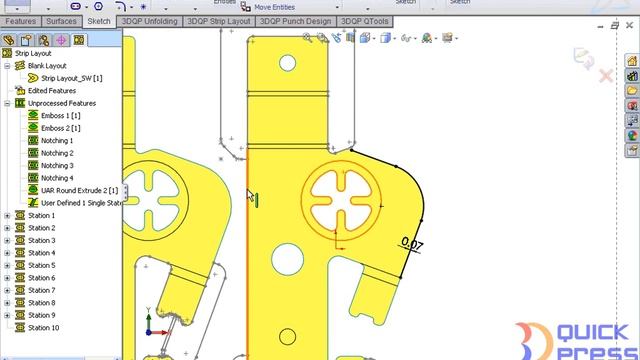Click the Move Entities tool
Screen dimensions: 640x360
click(267, 7)
